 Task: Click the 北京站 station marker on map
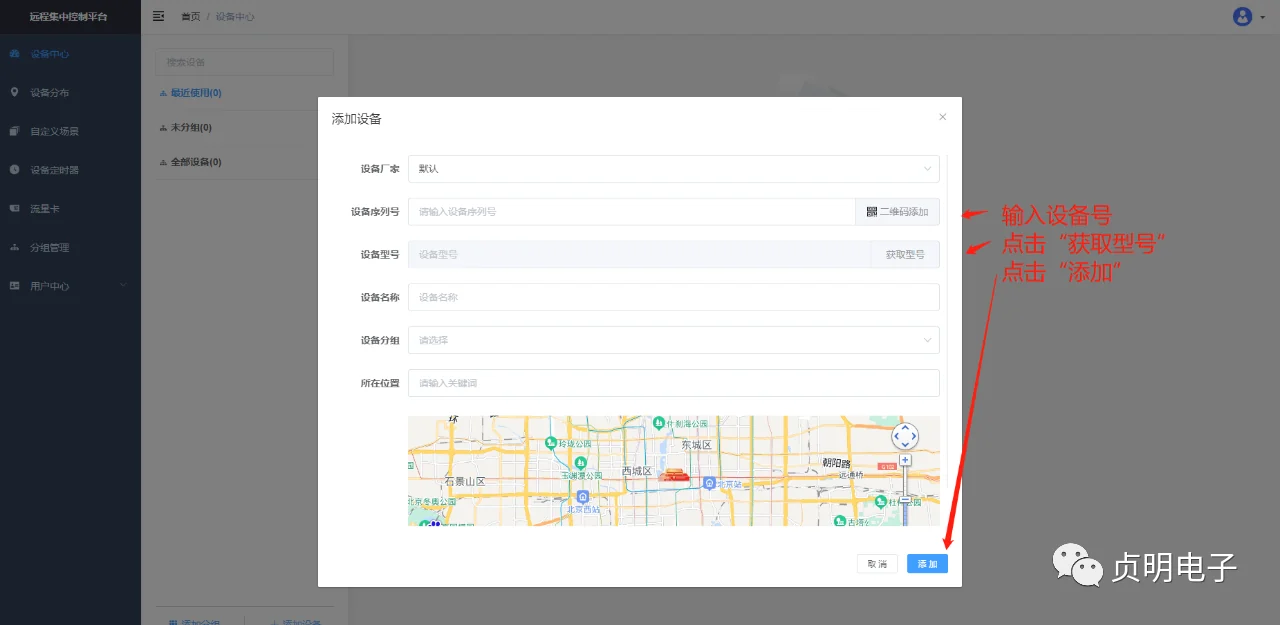[709, 484]
